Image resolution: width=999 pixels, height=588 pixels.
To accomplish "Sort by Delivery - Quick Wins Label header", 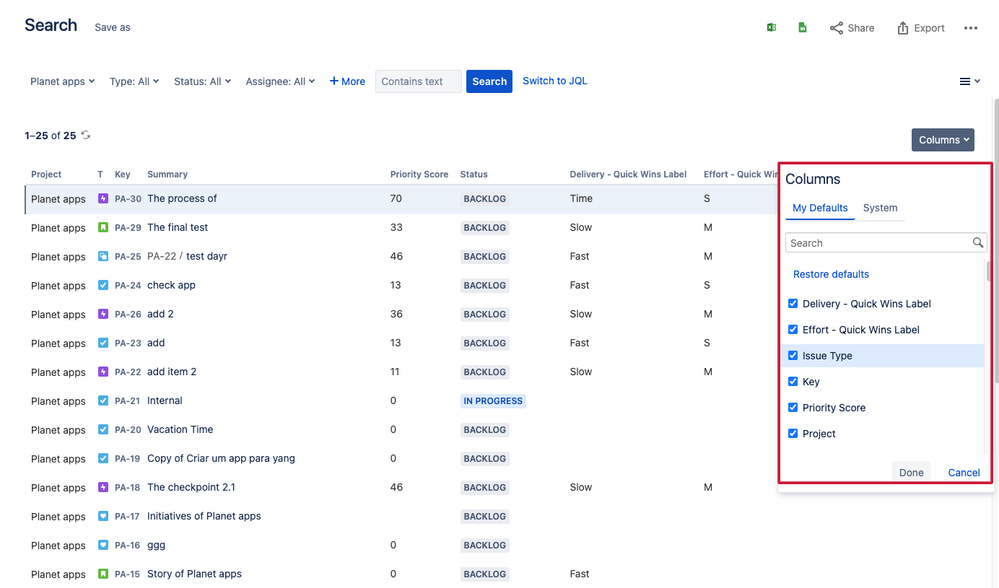I will 628,174.
